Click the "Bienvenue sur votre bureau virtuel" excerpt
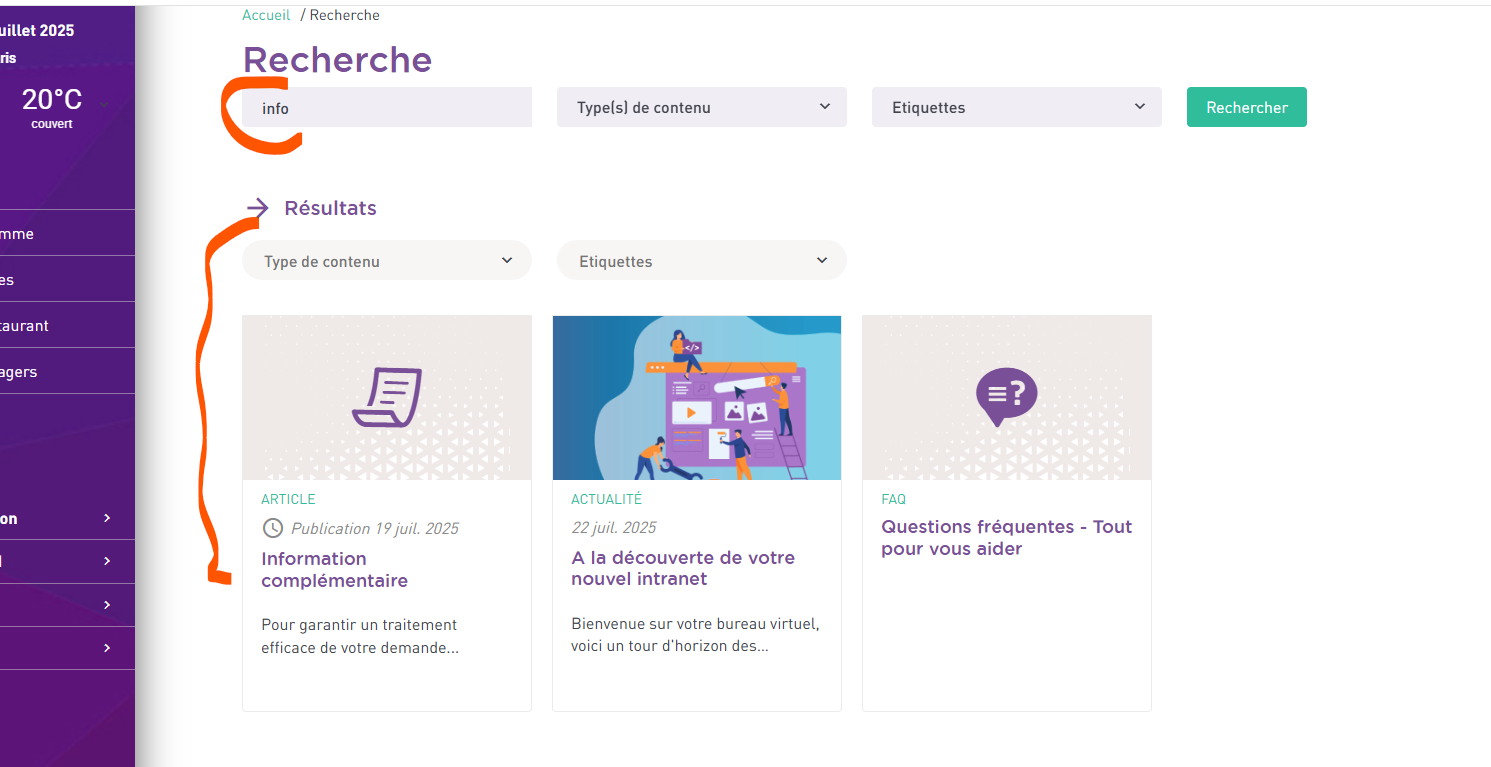The image size is (1491, 767). (x=696, y=635)
